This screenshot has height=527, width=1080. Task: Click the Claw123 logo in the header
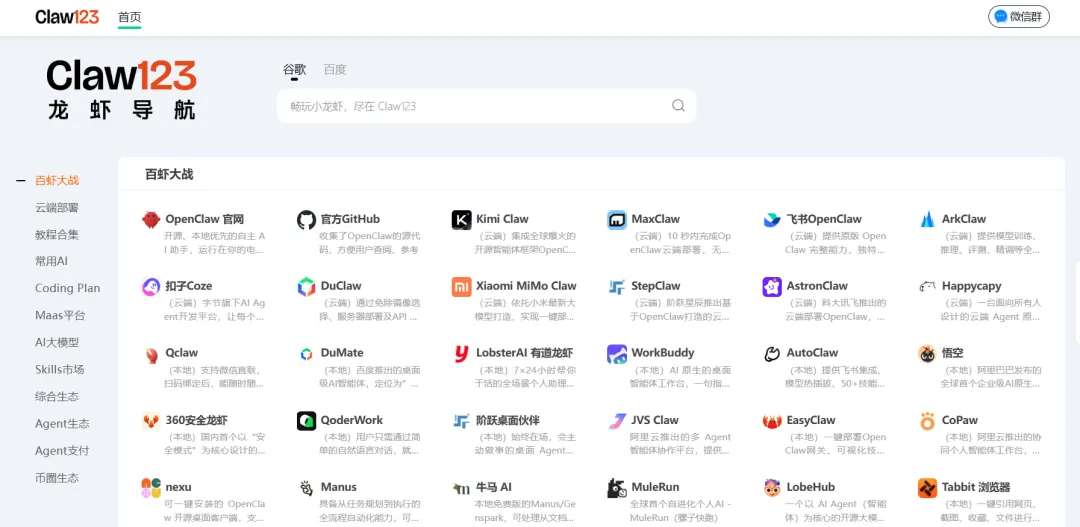[68, 17]
